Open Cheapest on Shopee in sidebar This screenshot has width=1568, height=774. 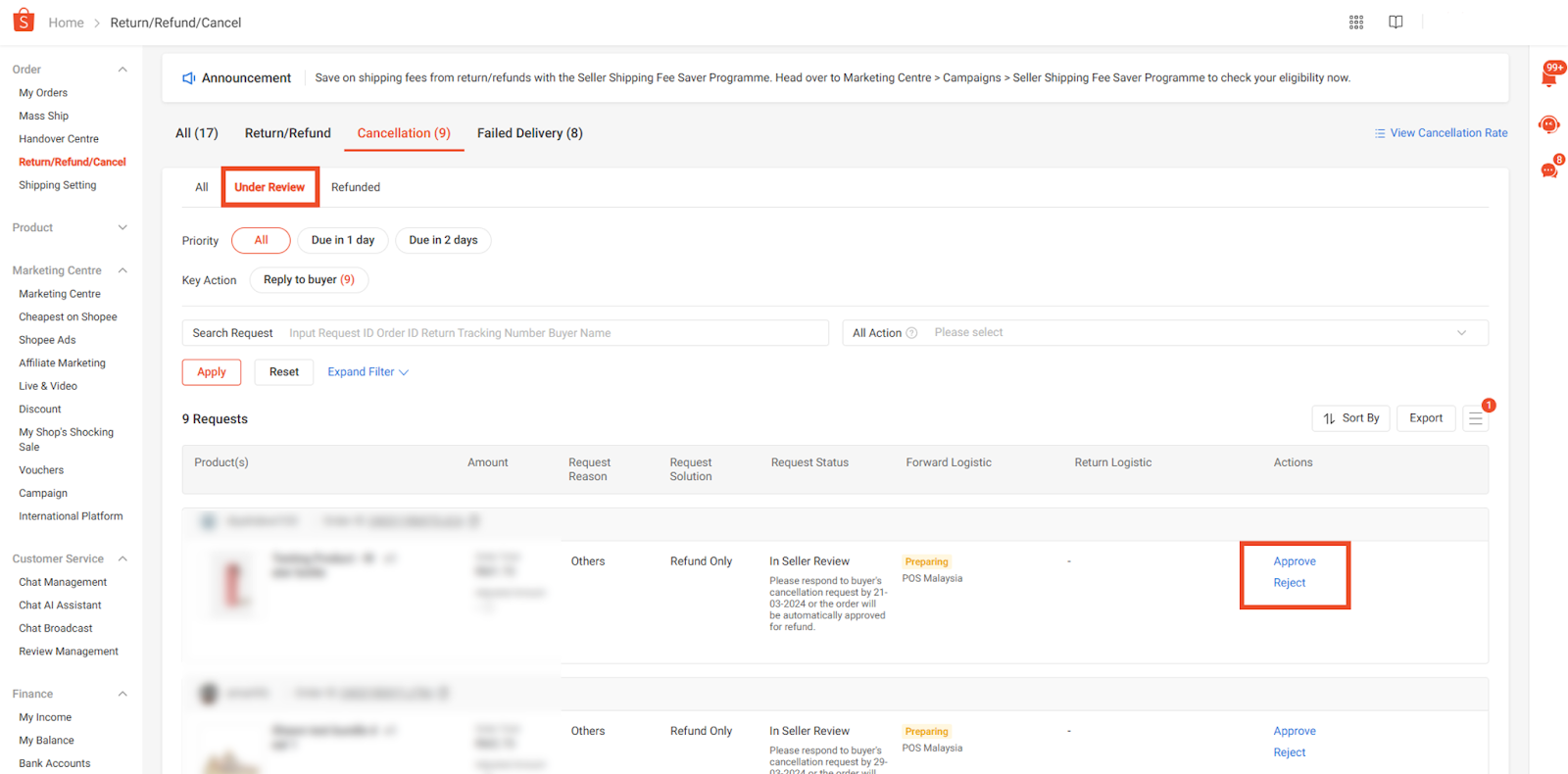[x=68, y=317]
